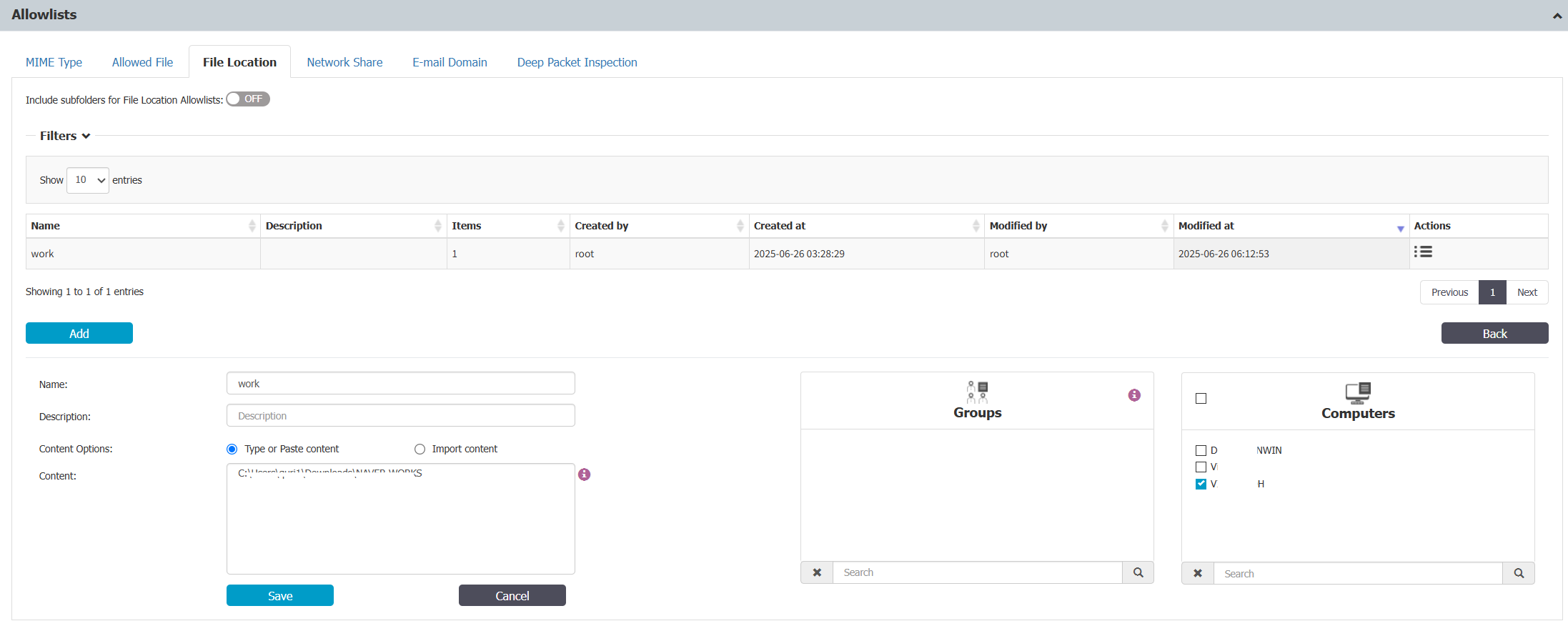
Task: Click the Groups panel info icon
Action: [x=1134, y=395]
